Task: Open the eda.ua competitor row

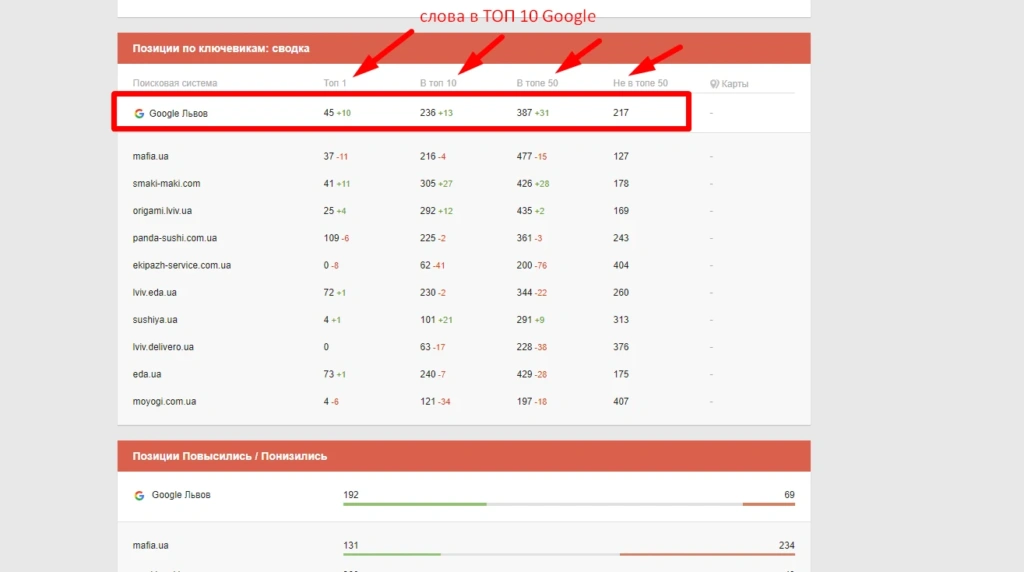Action: pos(464,374)
